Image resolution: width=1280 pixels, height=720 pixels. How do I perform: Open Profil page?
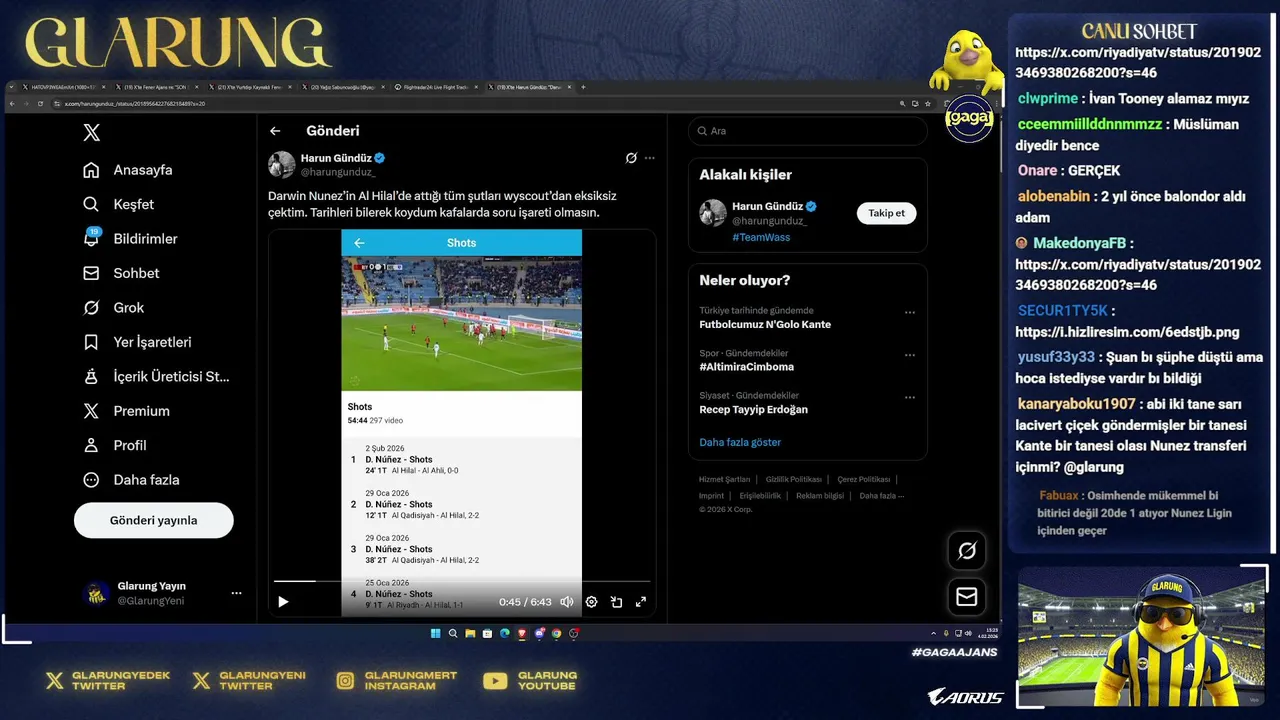tap(115, 445)
